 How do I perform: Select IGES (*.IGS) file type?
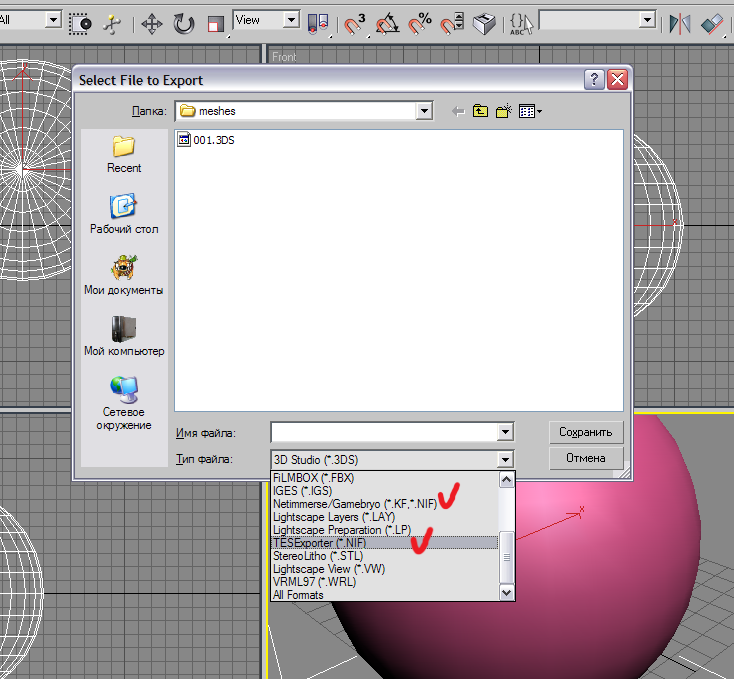tap(385, 491)
